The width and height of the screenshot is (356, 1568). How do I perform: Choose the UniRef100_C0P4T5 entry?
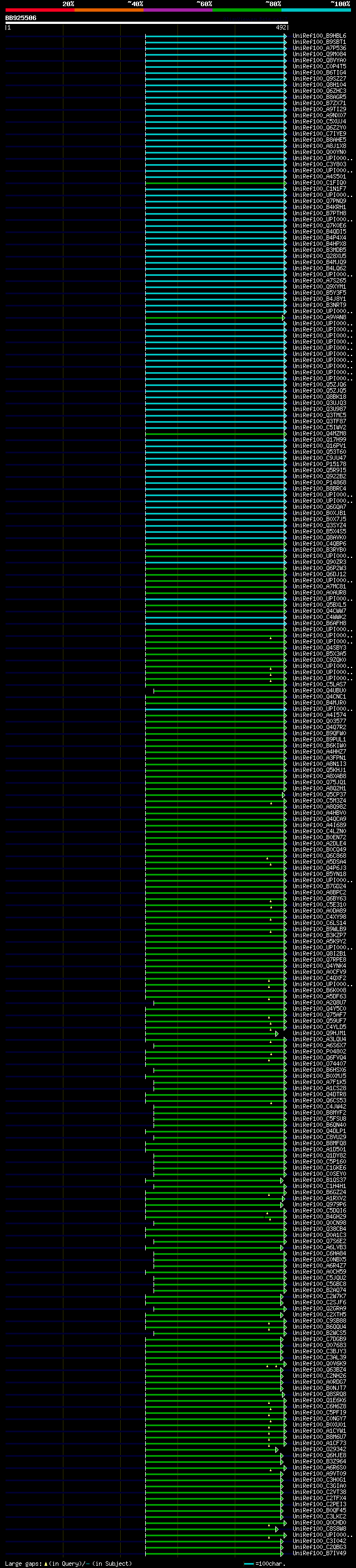(319, 66)
